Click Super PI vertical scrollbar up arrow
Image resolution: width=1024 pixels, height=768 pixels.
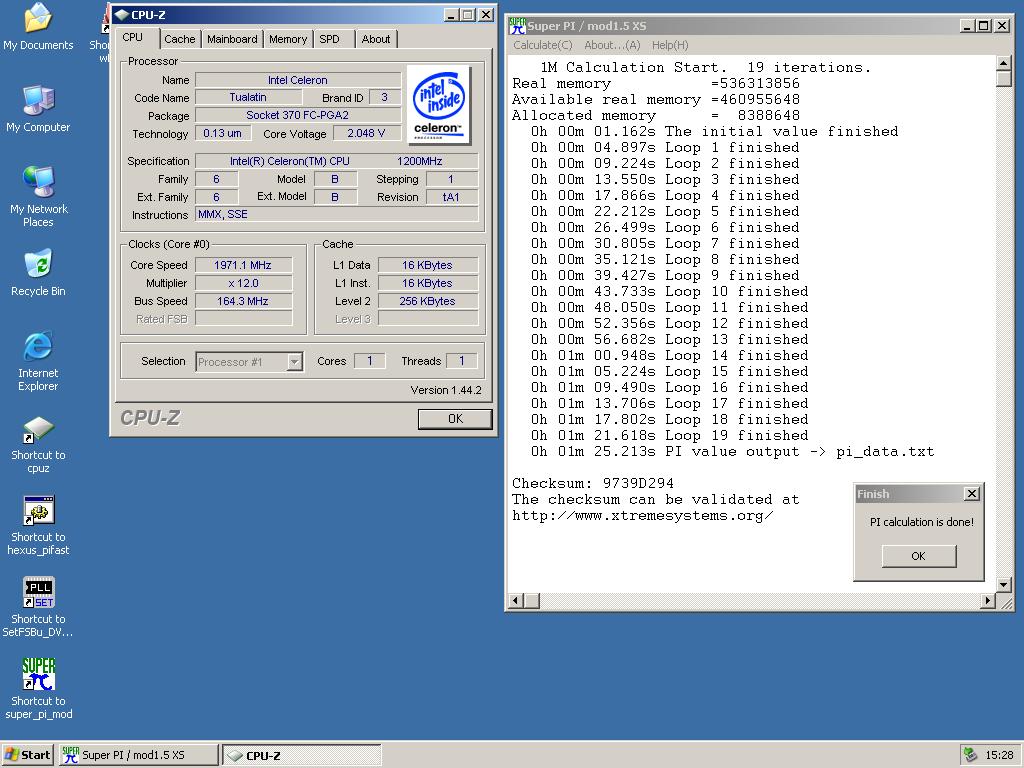tap(1004, 63)
